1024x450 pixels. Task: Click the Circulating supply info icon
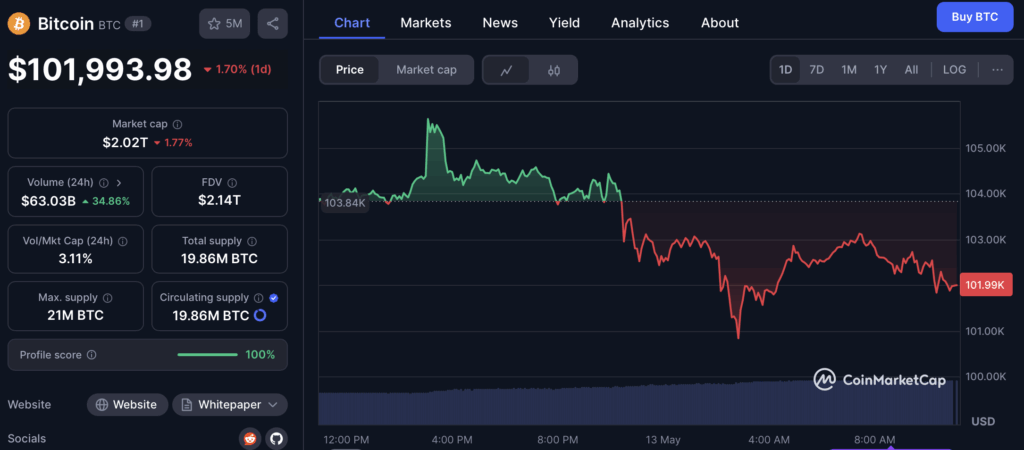point(259,298)
